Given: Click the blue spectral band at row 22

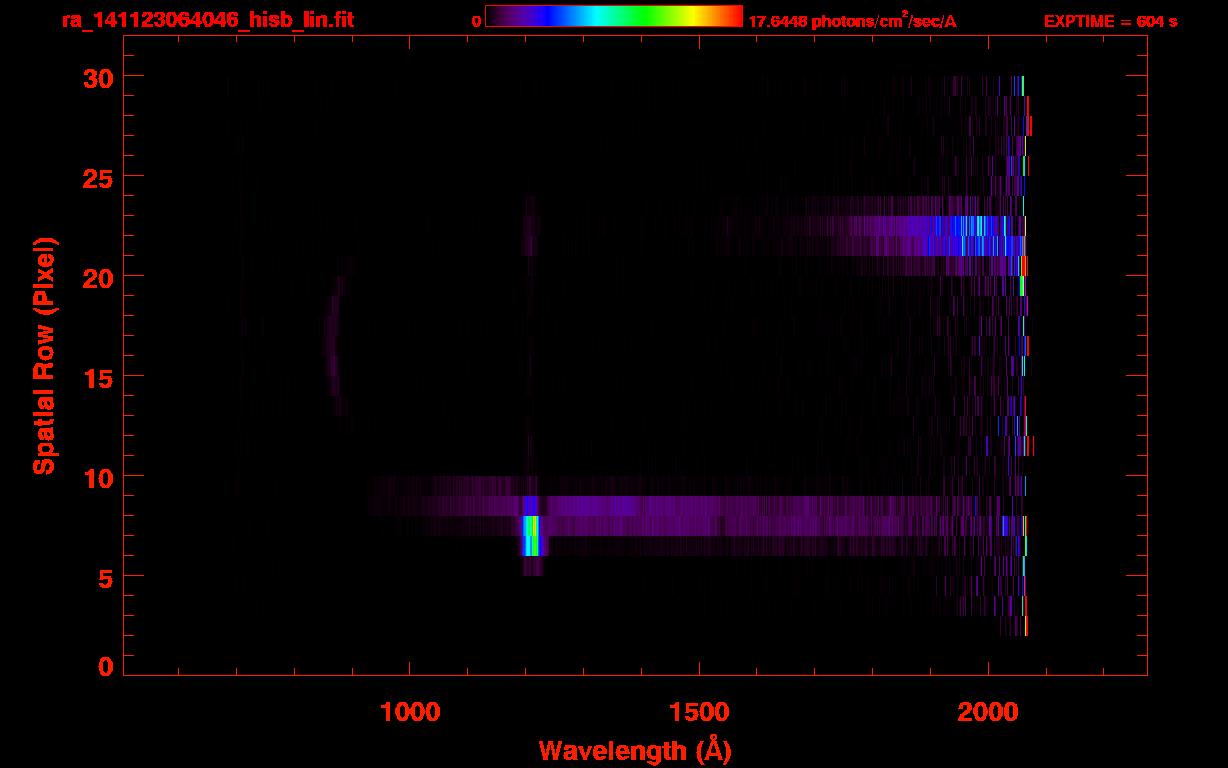Looking at the screenshot, I should tap(970, 235).
